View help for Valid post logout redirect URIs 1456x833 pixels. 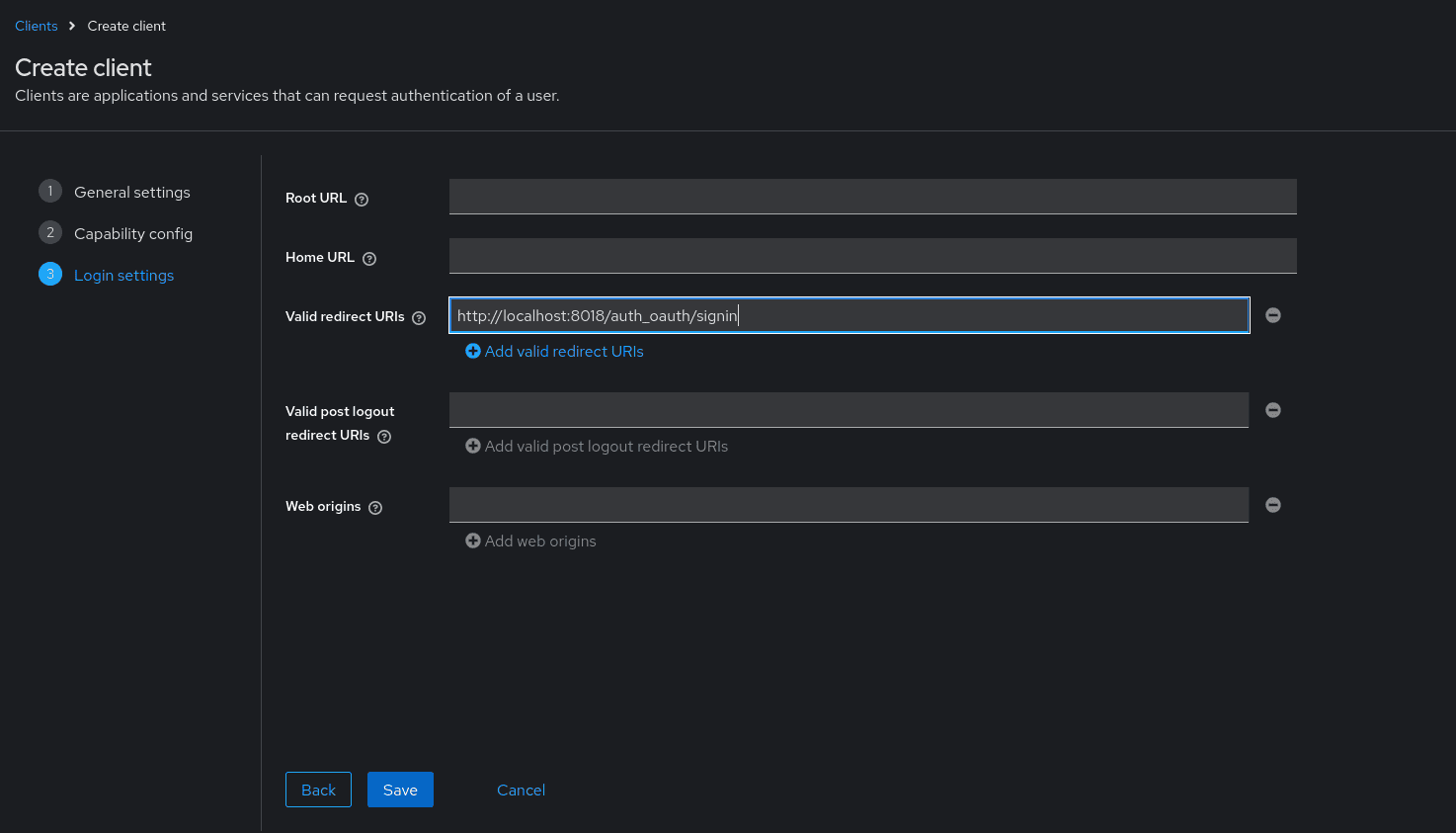point(383,436)
